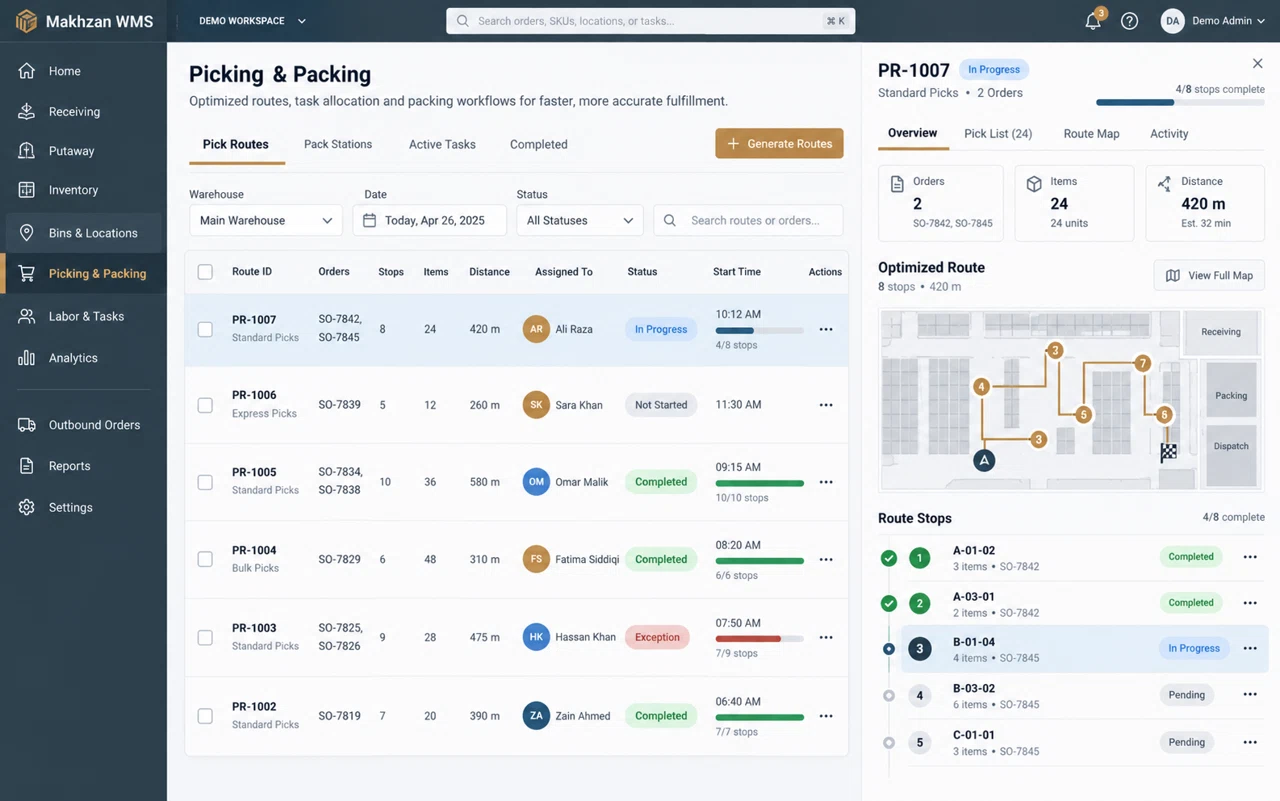Check the PR-1003 row checkbox
Image resolution: width=1280 pixels, height=801 pixels.
tap(205, 637)
